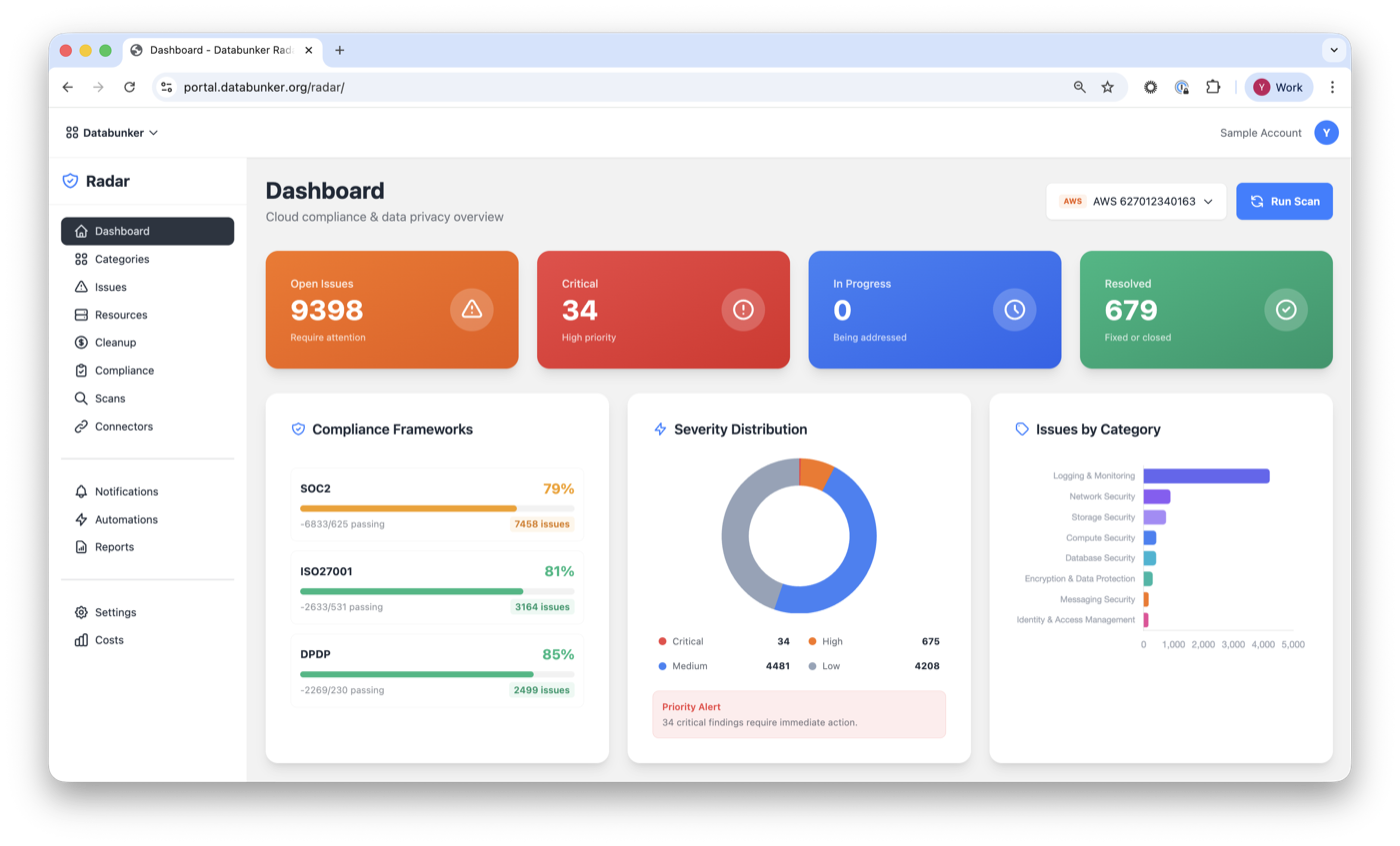Open the Work profile in Chrome
Image resolution: width=1400 pixels, height=846 pixels.
[x=1279, y=87]
